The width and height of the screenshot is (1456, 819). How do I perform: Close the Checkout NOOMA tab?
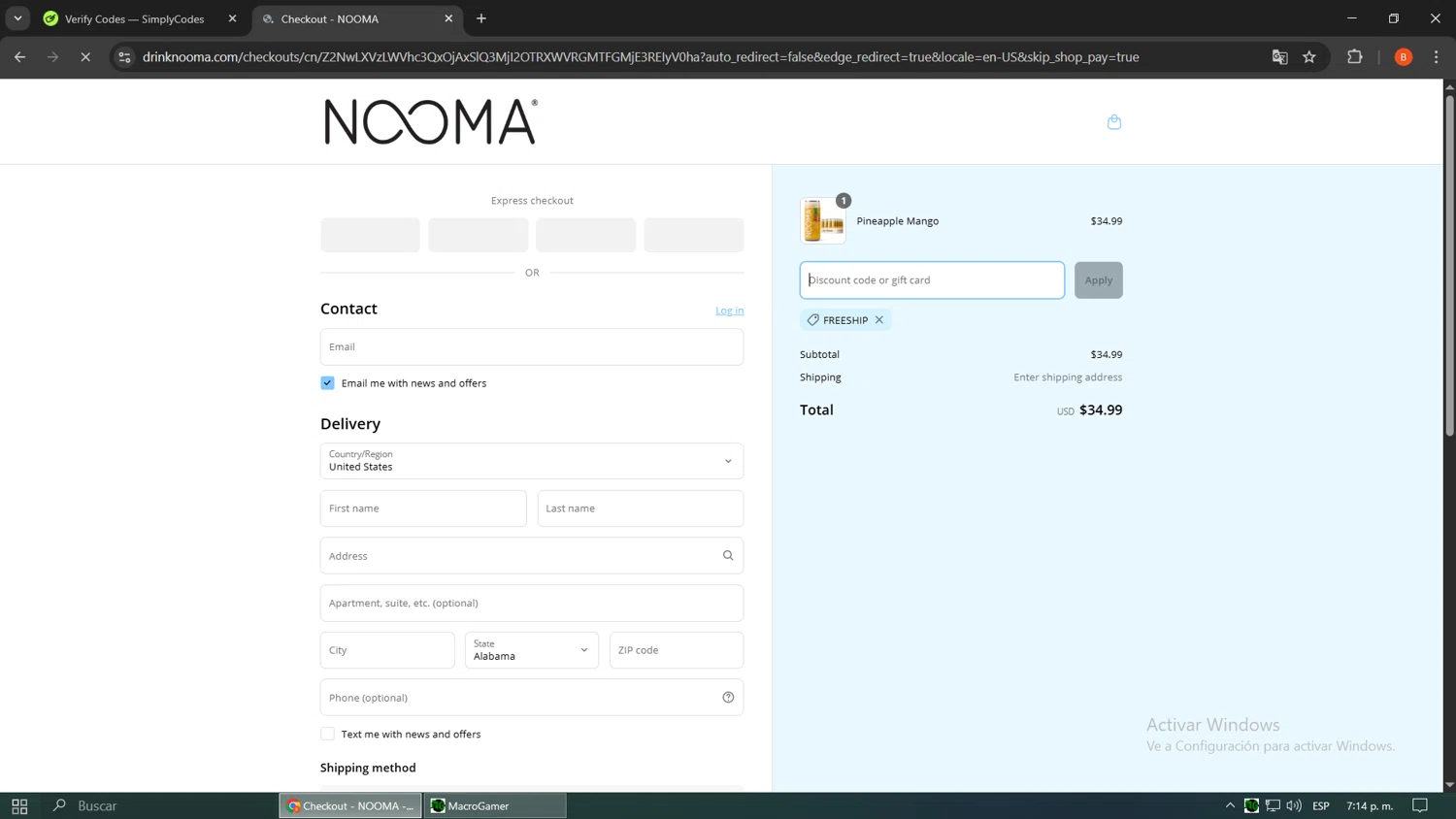click(448, 18)
